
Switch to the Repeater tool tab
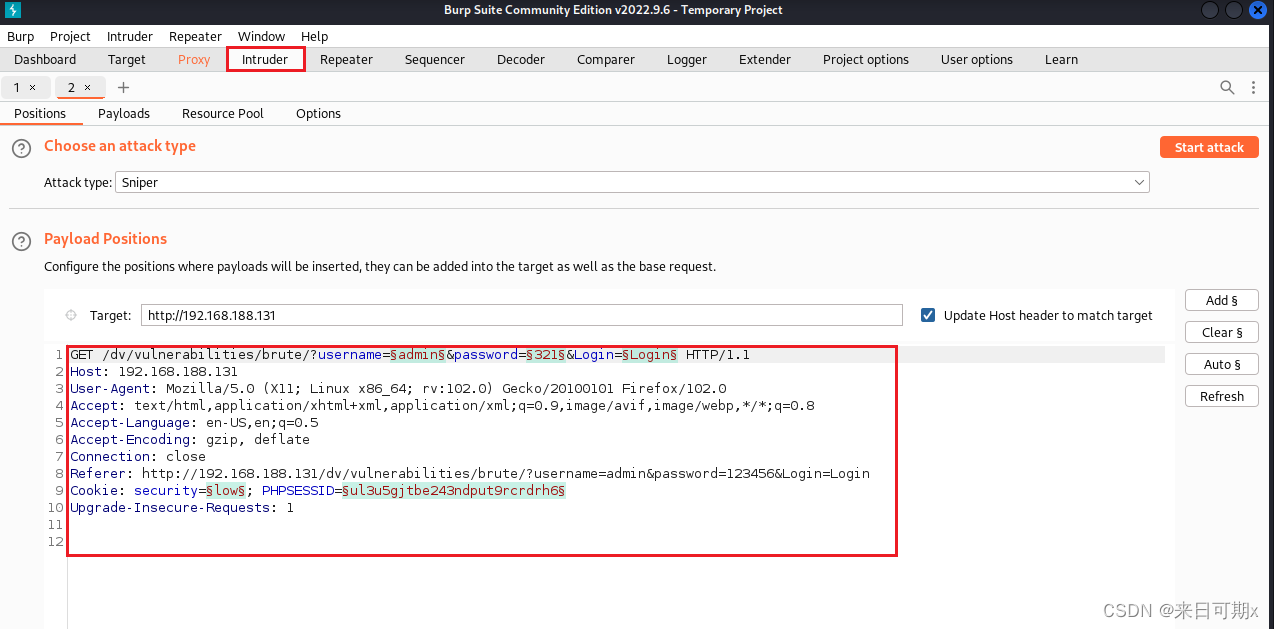click(346, 59)
